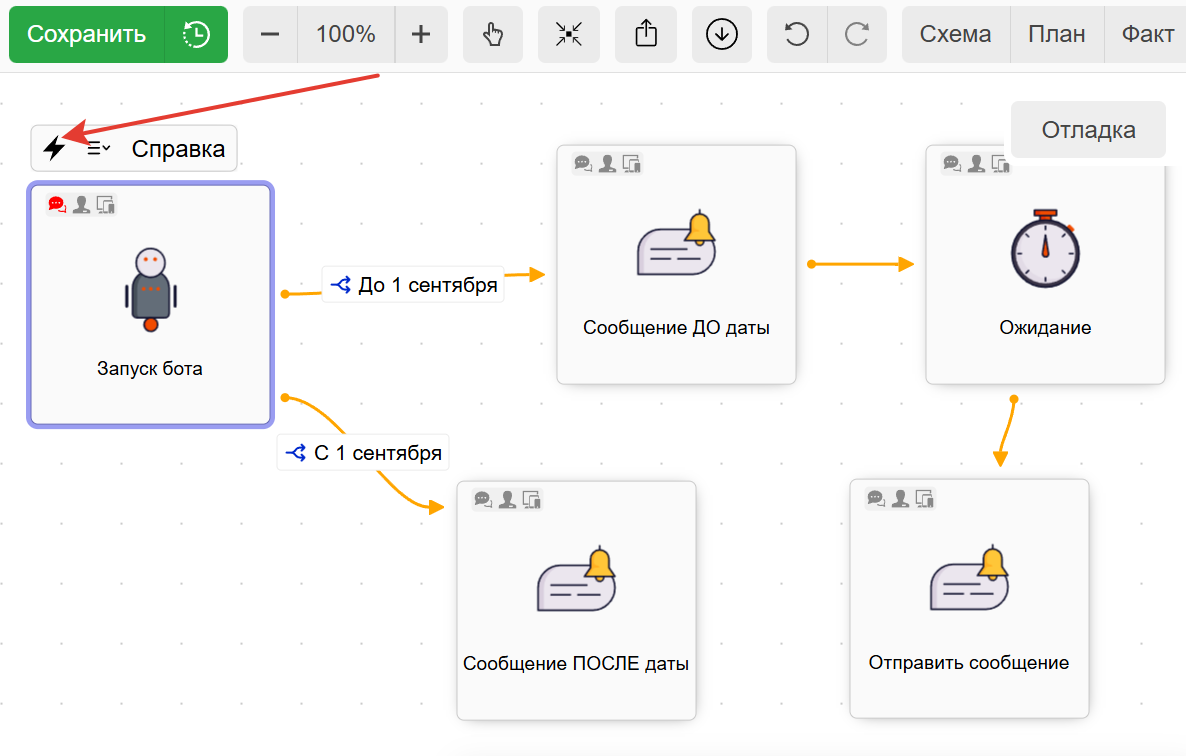The width and height of the screenshot is (1186, 756).
Task: Open the save history clock icon
Action: pos(196,34)
